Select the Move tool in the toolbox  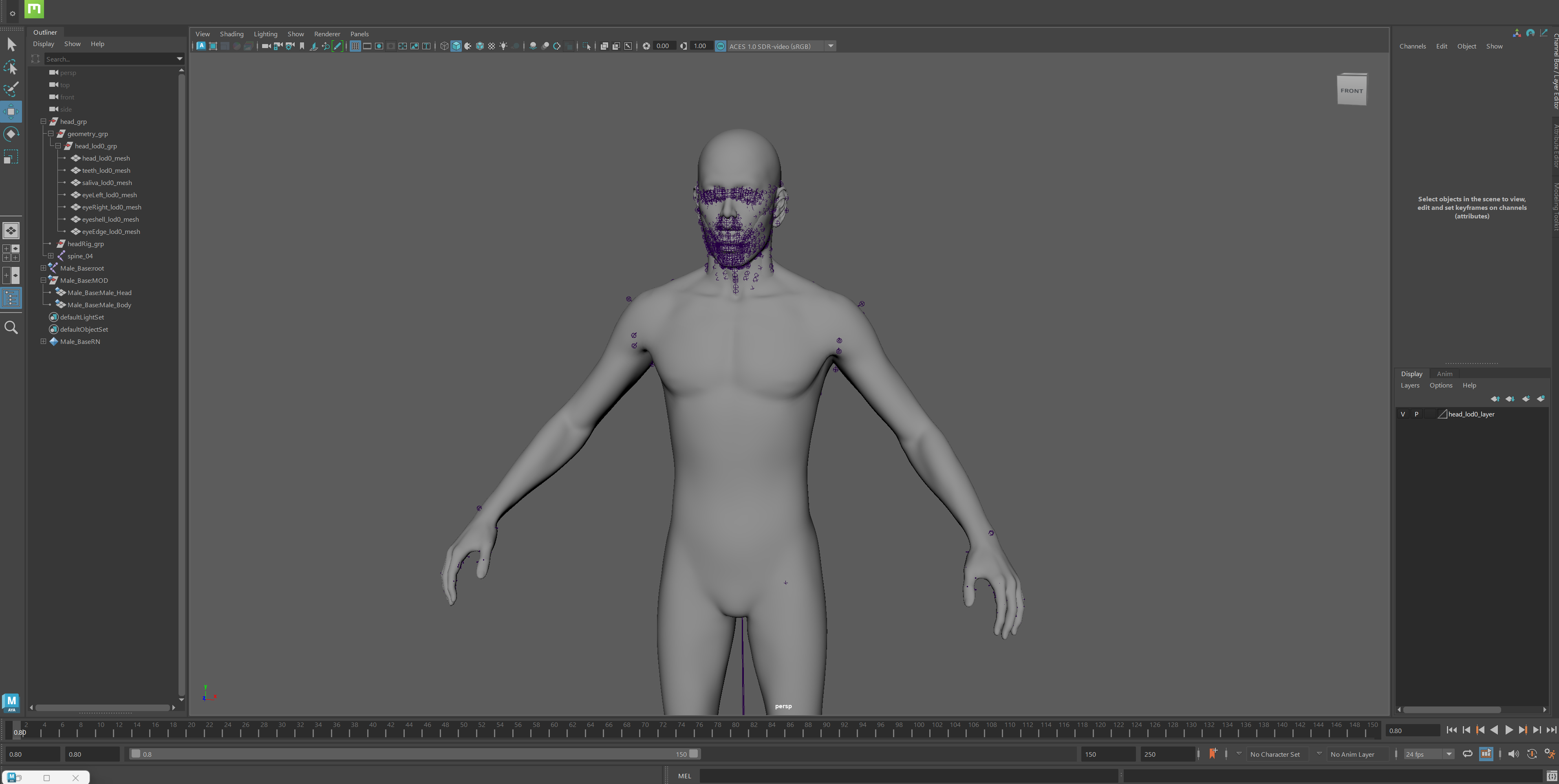tap(11, 111)
